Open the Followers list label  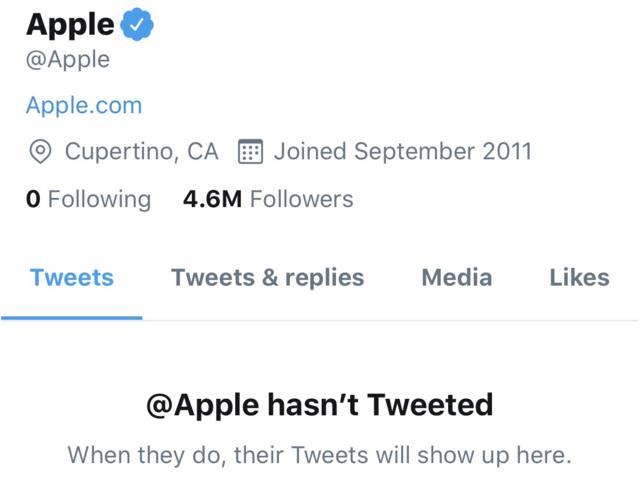point(301,199)
